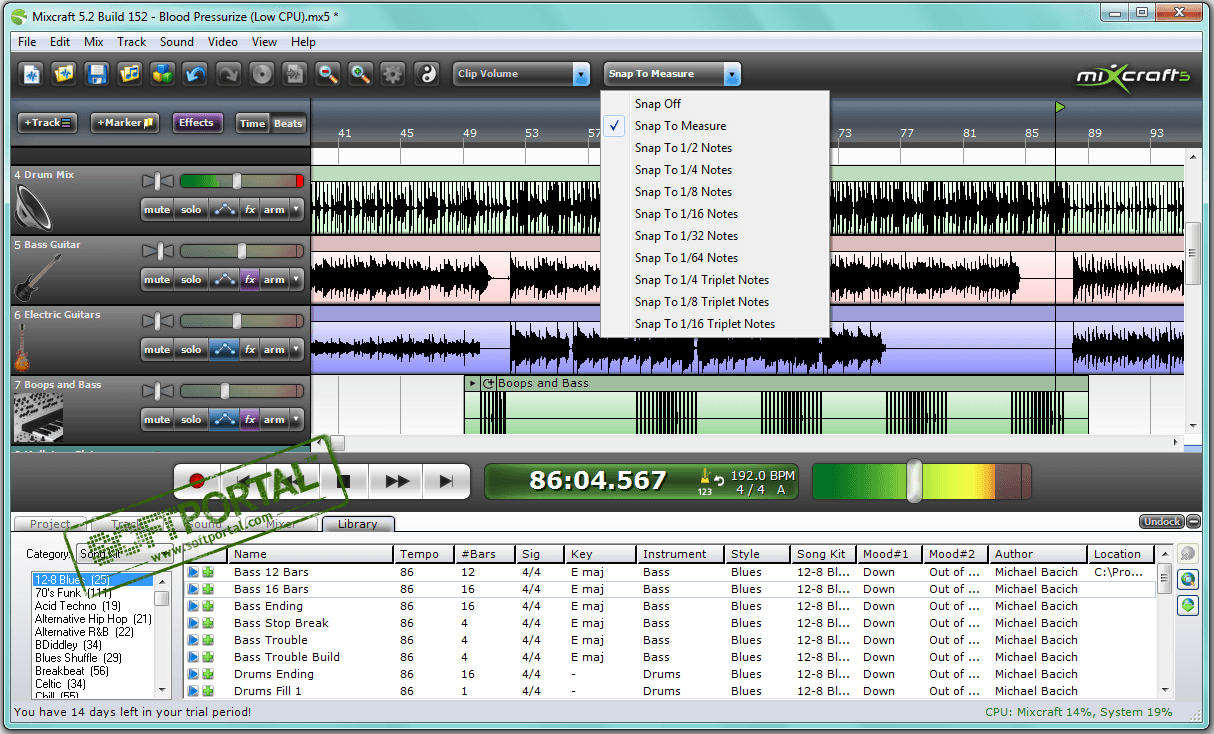The height and width of the screenshot is (734, 1214).
Task: Arm the Electric Guitars track for recording
Action: [x=274, y=350]
